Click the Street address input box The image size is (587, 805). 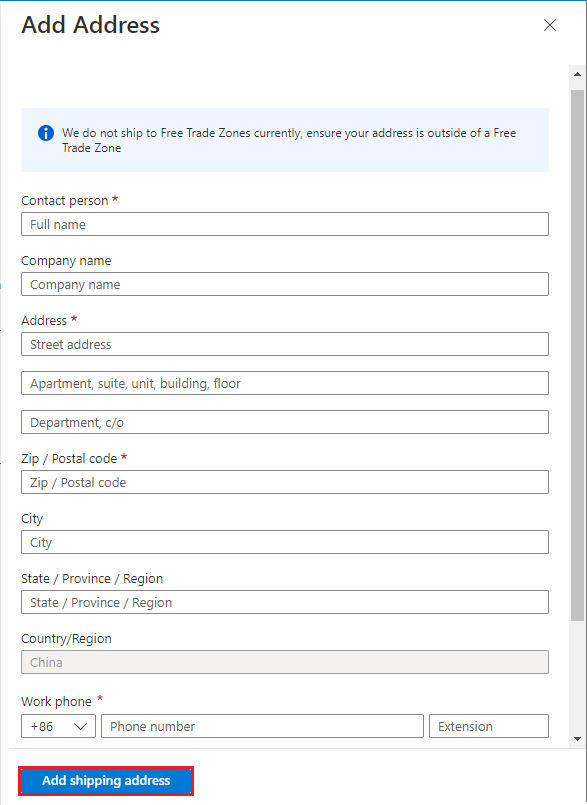click(284, 344)
